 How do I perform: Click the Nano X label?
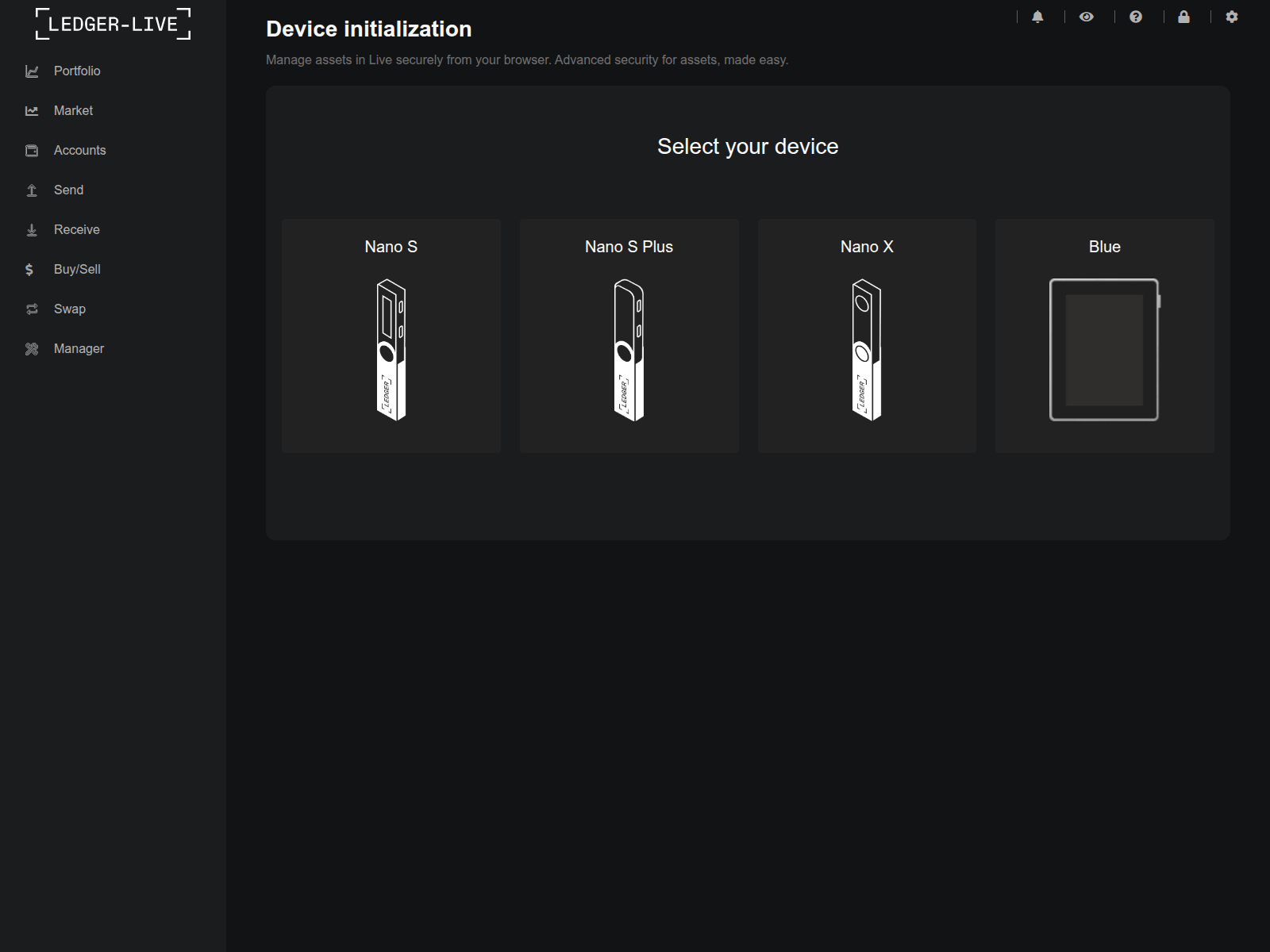[x=867, y=247]
